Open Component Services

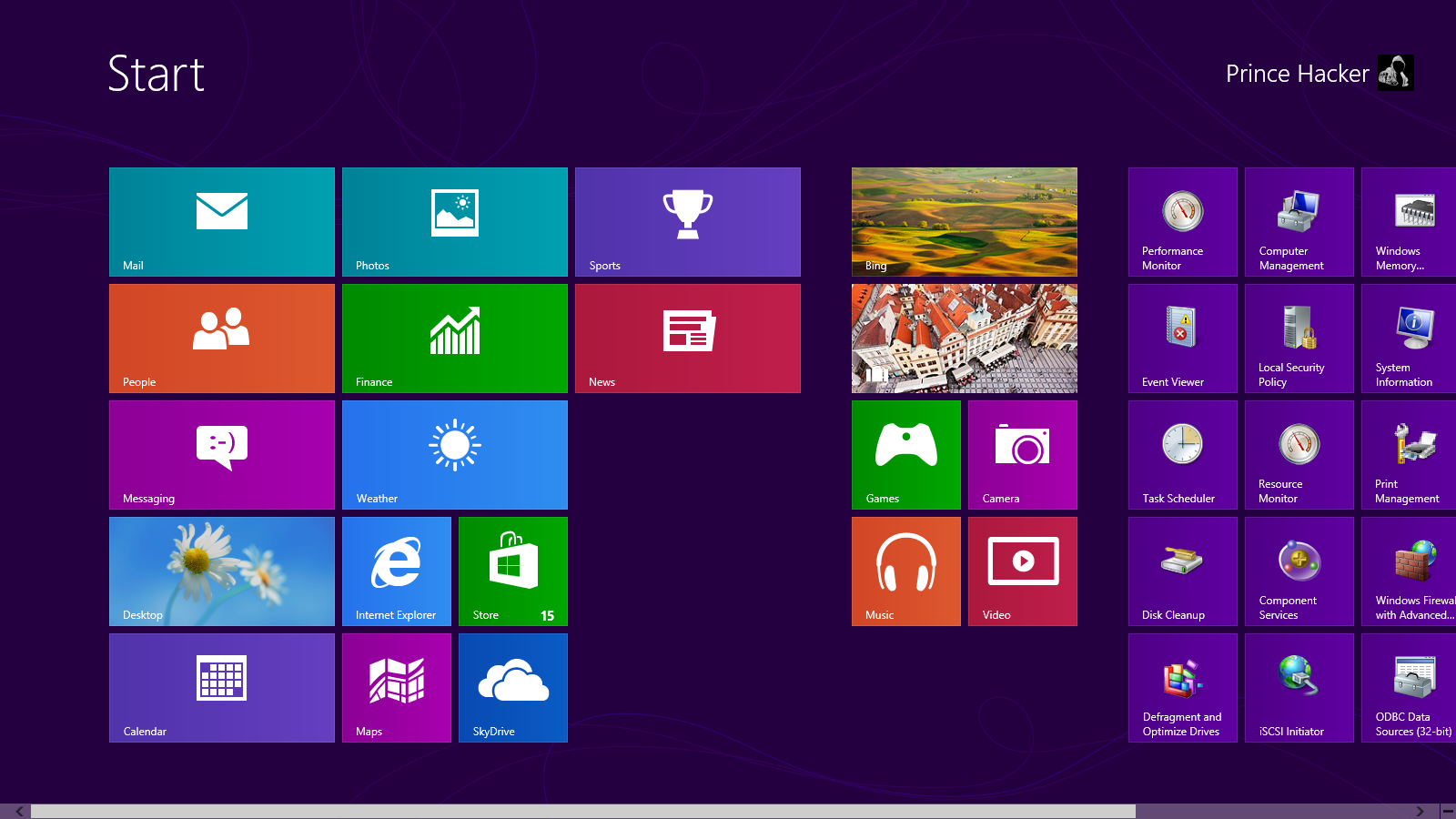[x=1299, y=571]
